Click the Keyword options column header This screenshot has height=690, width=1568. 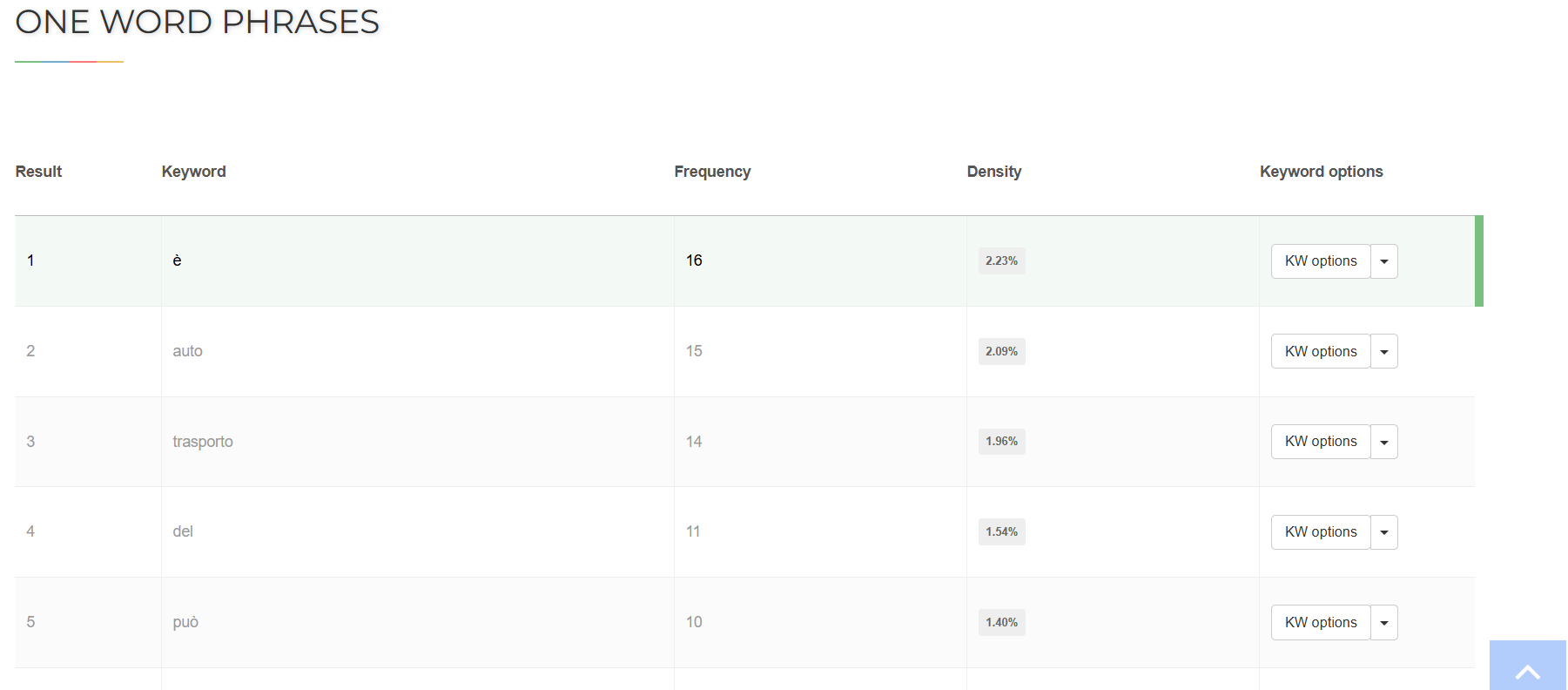[x=1321, y=172]
